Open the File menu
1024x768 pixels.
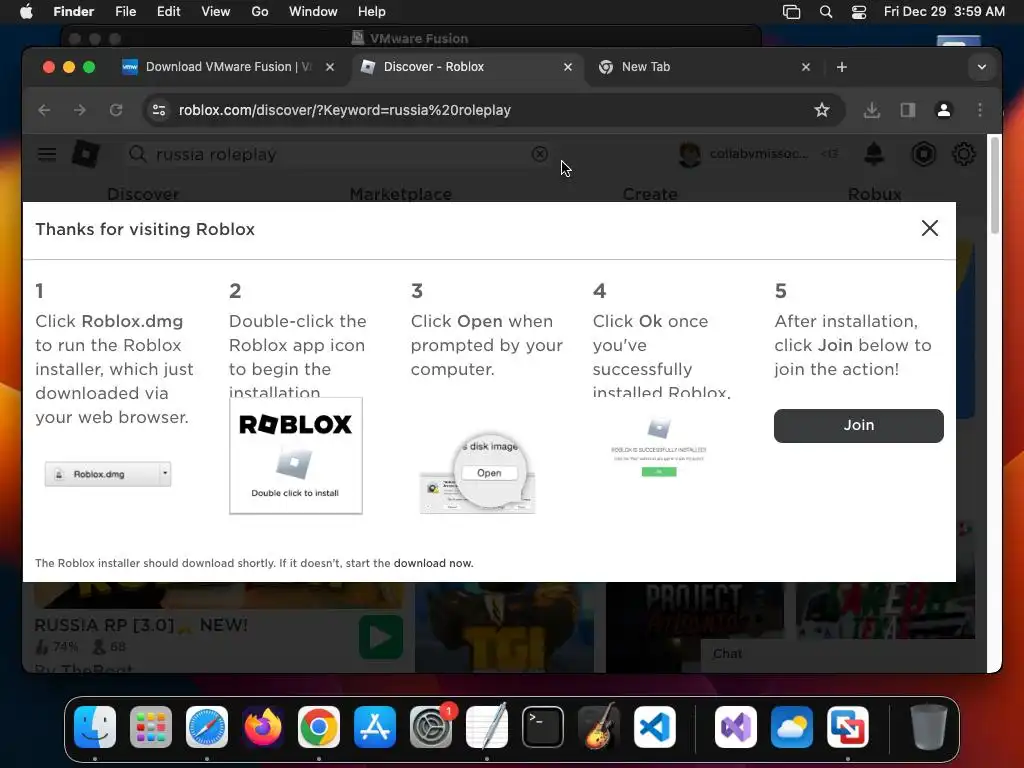pyautogui.click(x=125, y=12)
